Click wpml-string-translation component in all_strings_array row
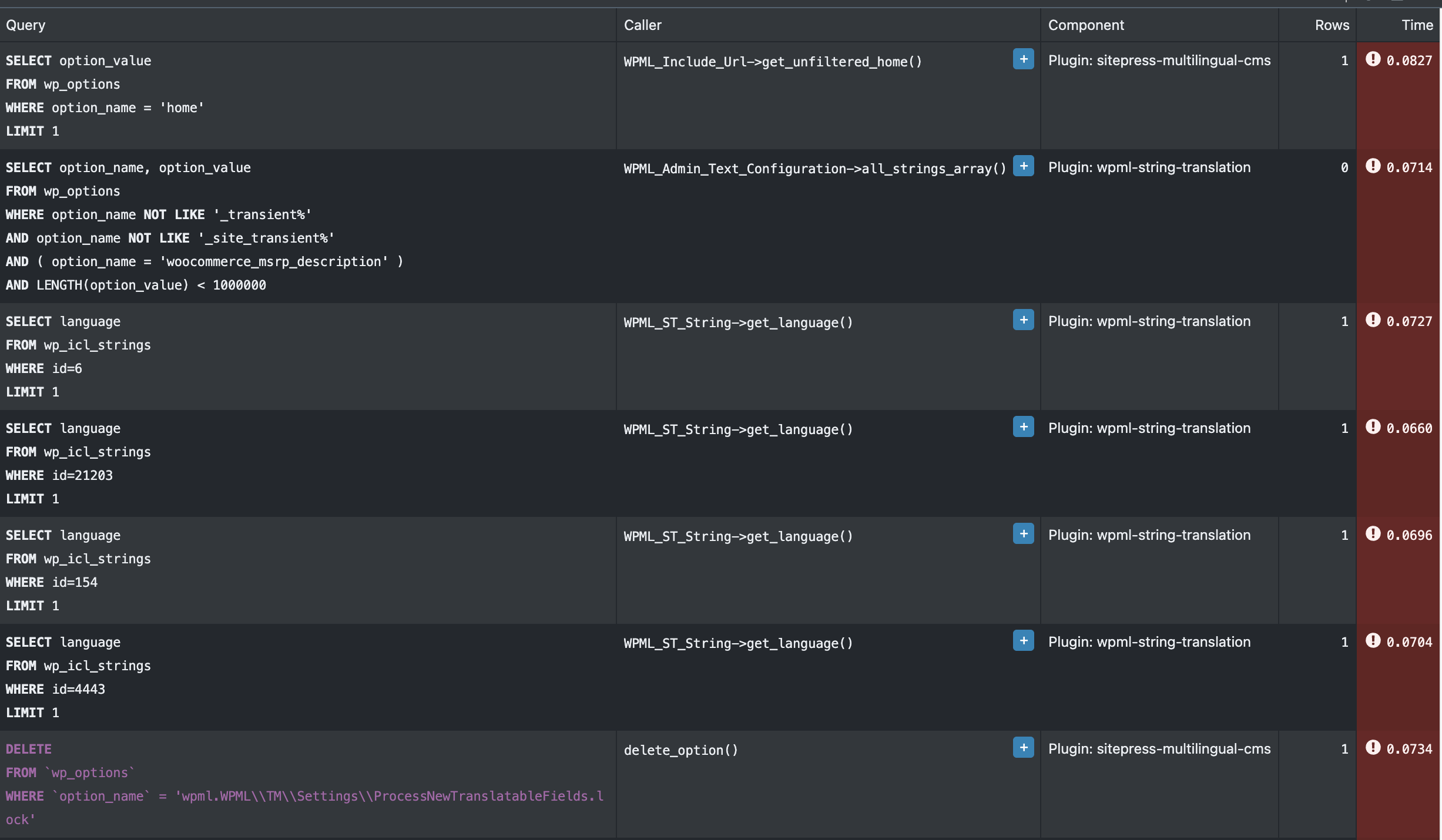1442x840 pixels. point(1149,167)
